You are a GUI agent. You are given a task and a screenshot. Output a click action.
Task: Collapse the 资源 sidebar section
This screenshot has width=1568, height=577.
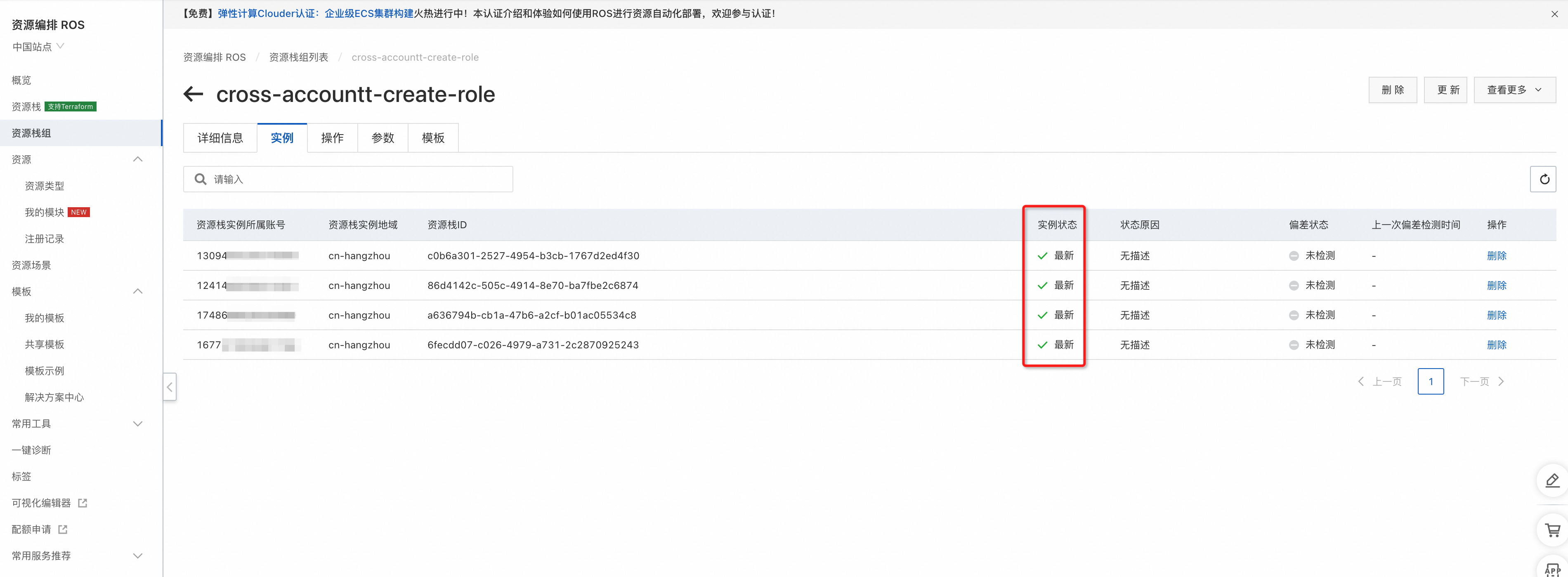point(137,159)
